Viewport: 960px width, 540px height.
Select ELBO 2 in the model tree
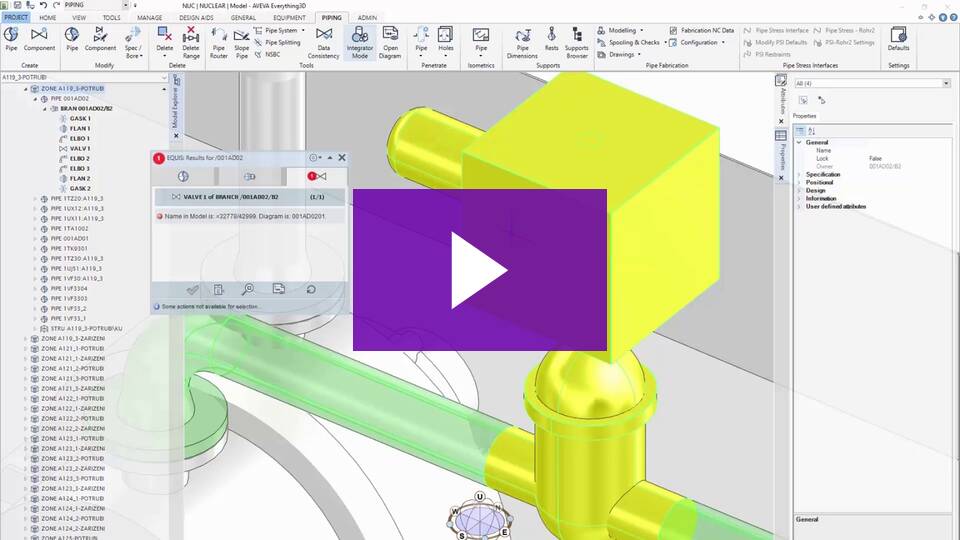(80, 159)
